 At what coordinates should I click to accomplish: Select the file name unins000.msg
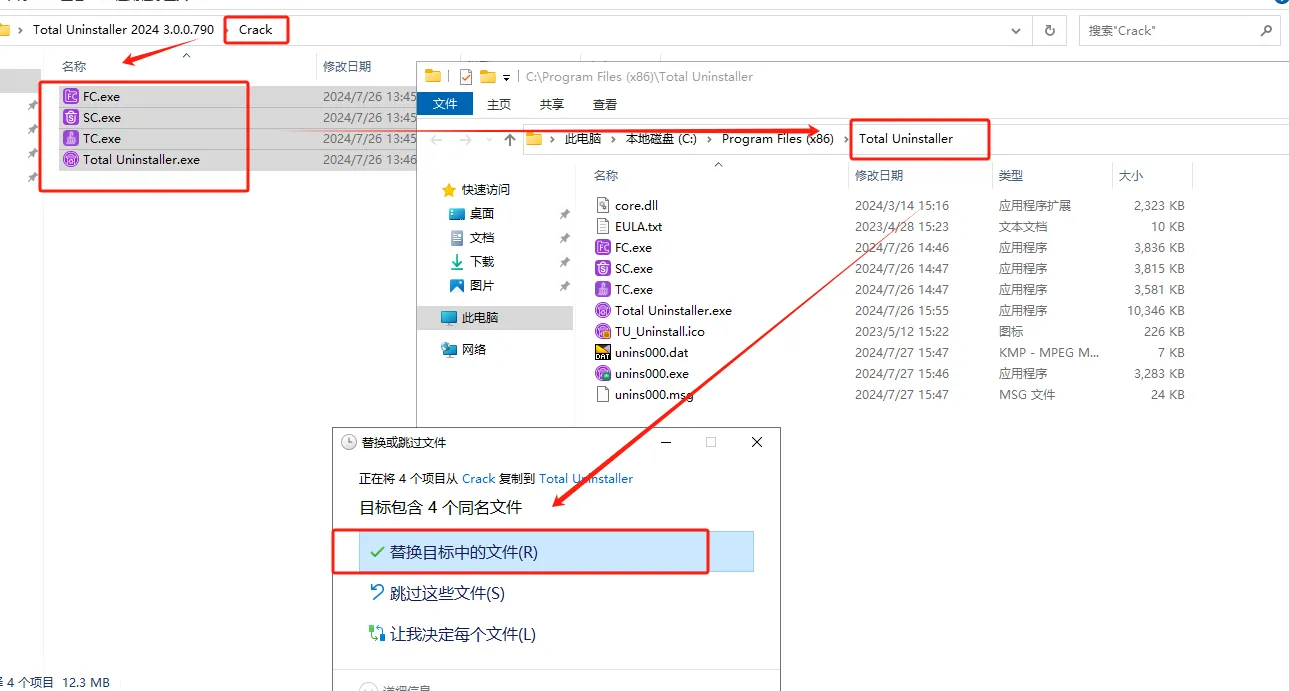point(654,395)
